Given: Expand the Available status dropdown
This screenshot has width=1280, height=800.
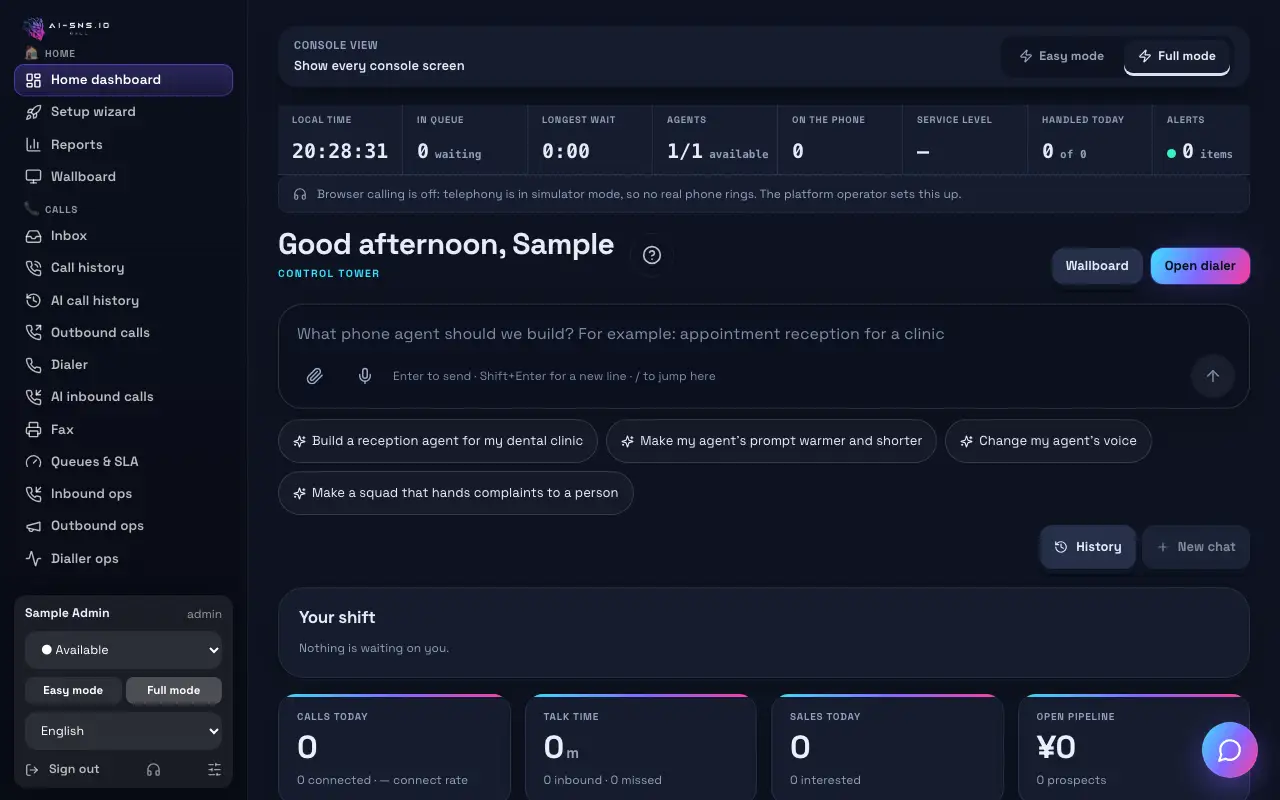Looking at the screenshot, I should (x=124, y=650).
